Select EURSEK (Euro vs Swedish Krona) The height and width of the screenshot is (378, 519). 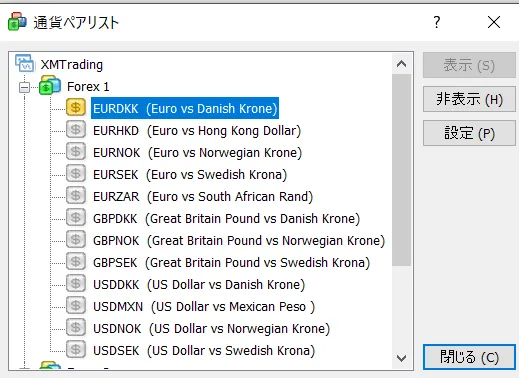tap(190, 175)
